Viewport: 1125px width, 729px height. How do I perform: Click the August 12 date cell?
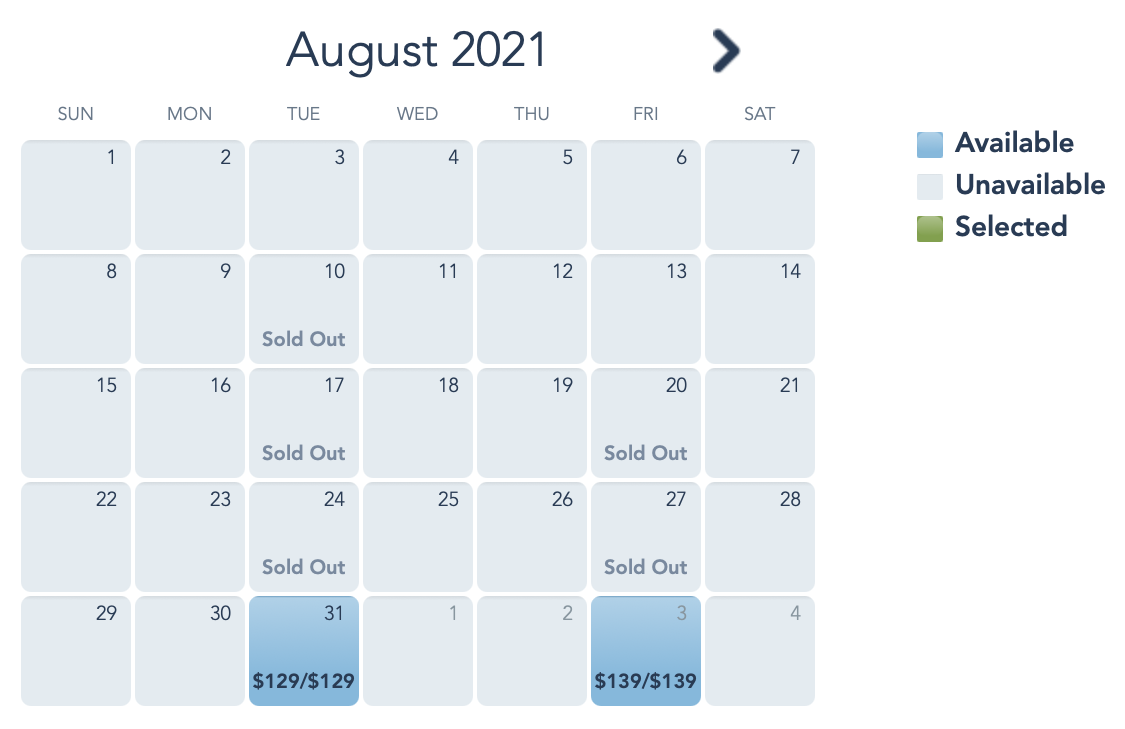coord(532,309)
